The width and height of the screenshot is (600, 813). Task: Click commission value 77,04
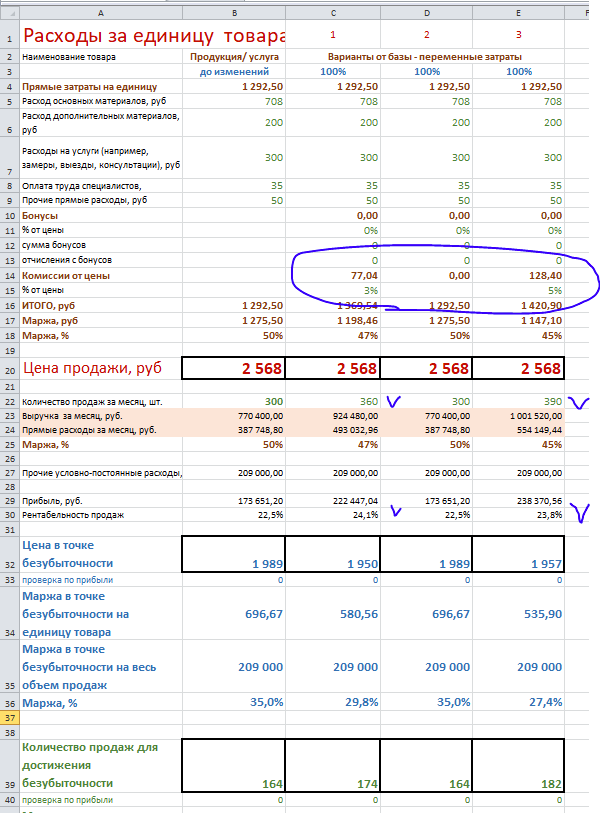365,276
